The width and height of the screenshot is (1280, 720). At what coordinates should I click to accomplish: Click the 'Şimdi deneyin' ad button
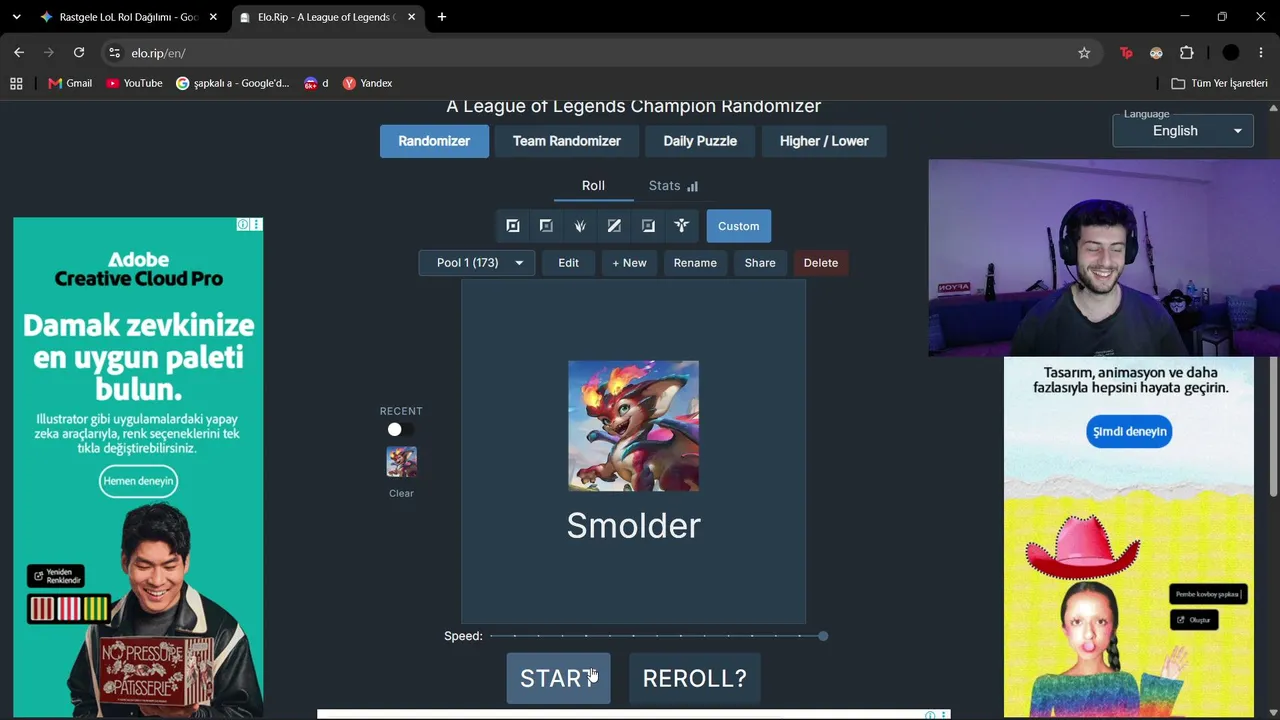pyautogui.click(x=1129, y=432)
